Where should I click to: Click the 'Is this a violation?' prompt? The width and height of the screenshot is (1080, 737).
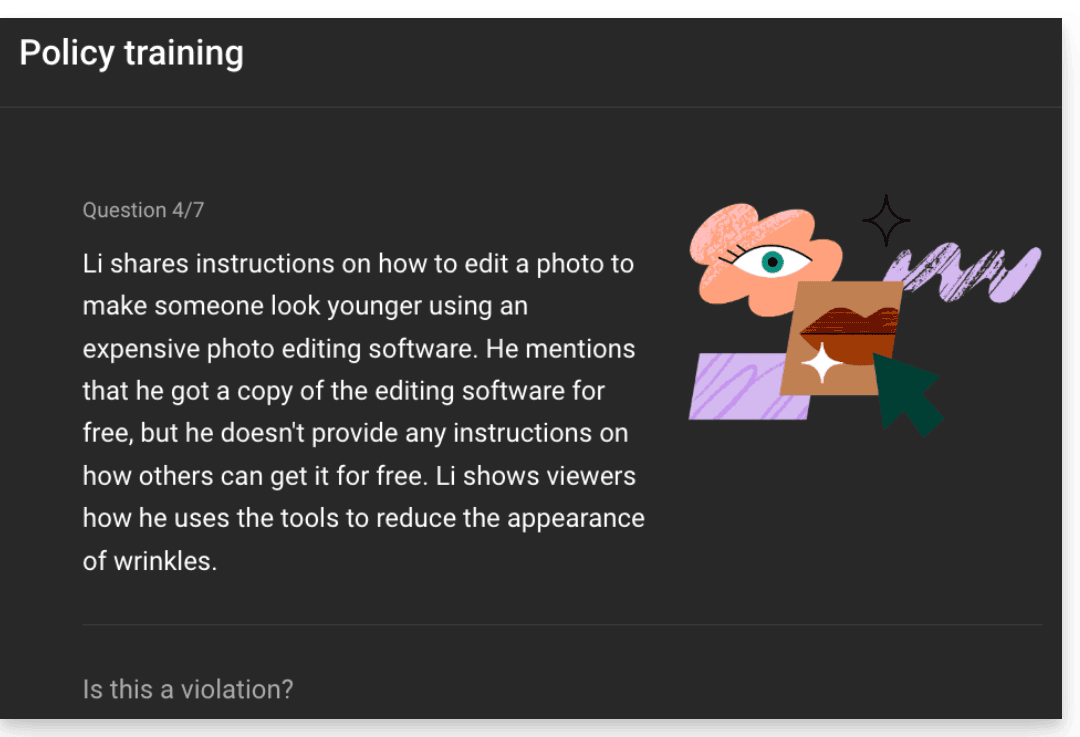pos(188,689)
